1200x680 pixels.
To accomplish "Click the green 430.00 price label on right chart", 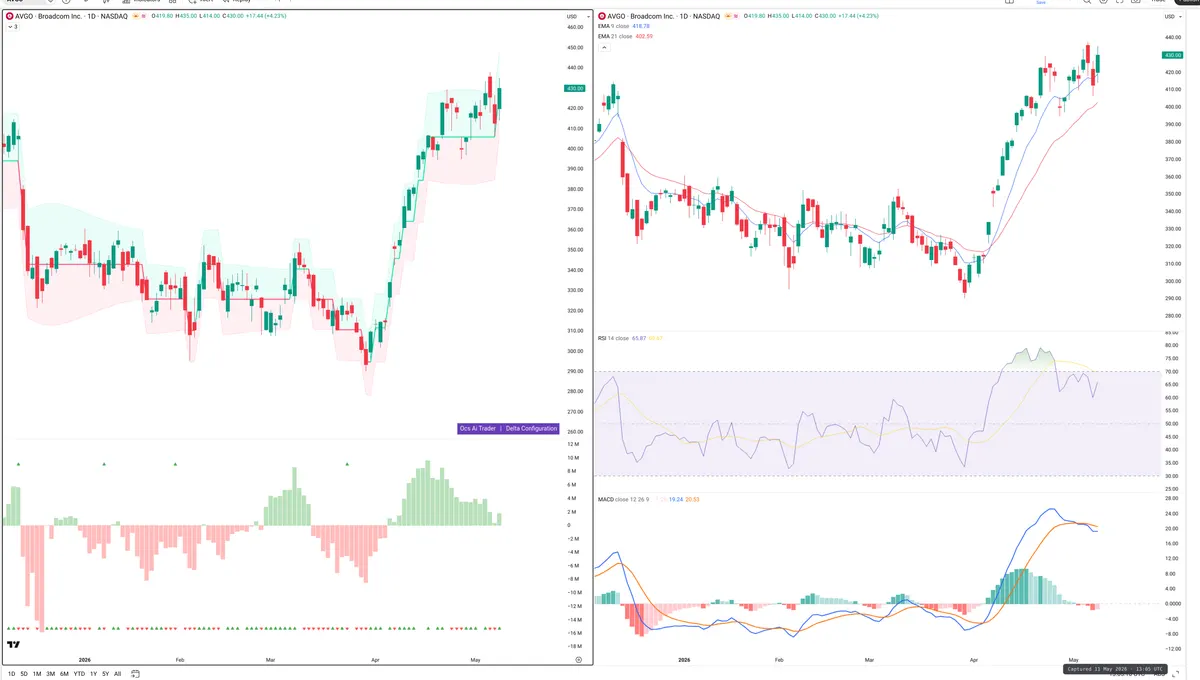I will pos(1172,55).
